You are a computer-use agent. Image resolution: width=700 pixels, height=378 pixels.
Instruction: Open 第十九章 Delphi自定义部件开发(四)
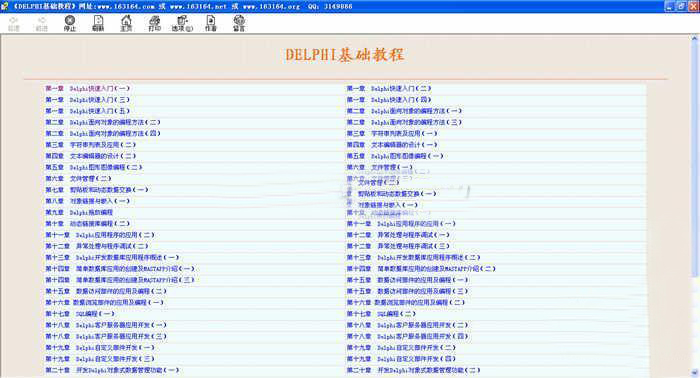(401, 359)
